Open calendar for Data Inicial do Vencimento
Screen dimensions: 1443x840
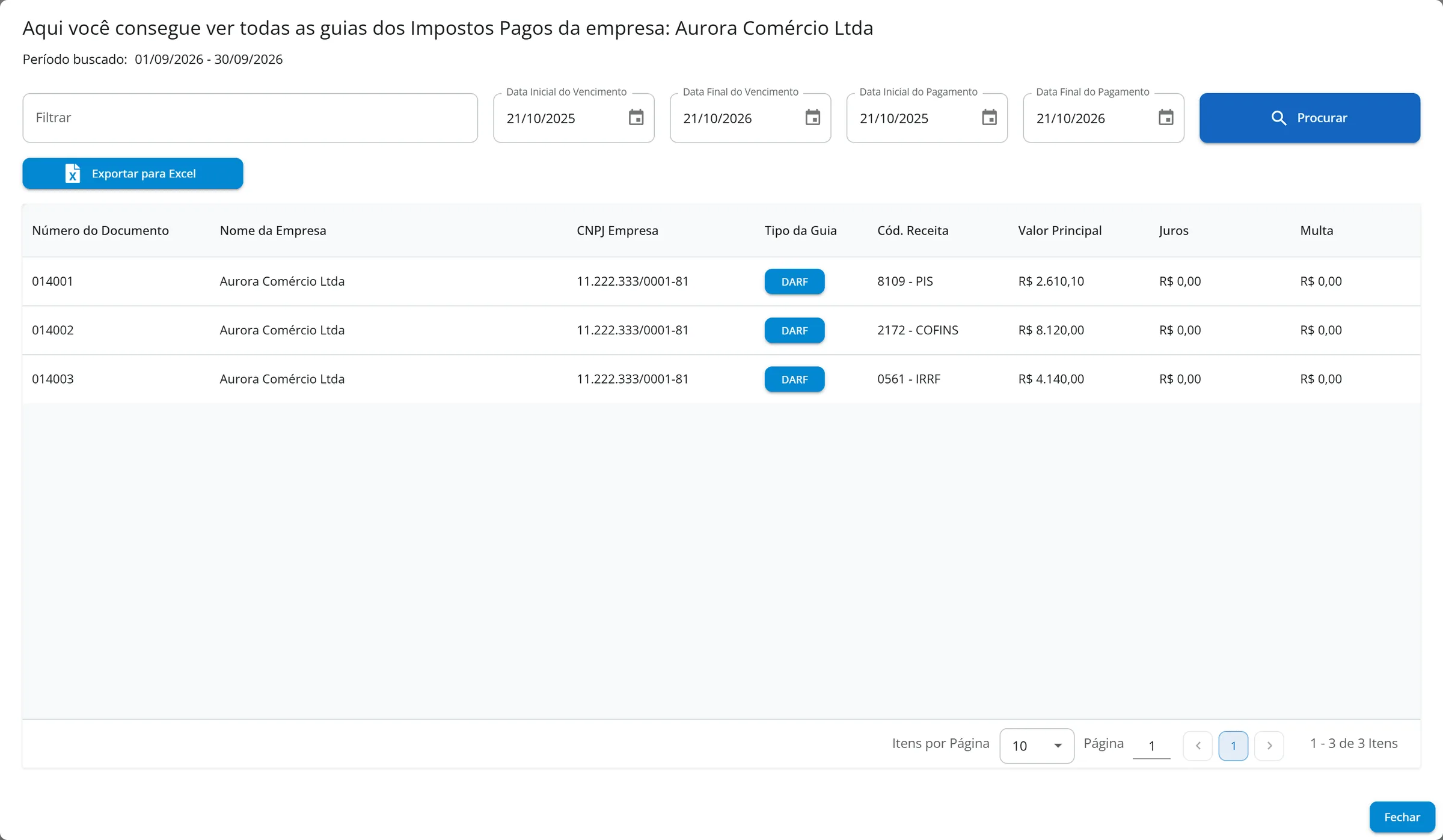tap(636, 118)
